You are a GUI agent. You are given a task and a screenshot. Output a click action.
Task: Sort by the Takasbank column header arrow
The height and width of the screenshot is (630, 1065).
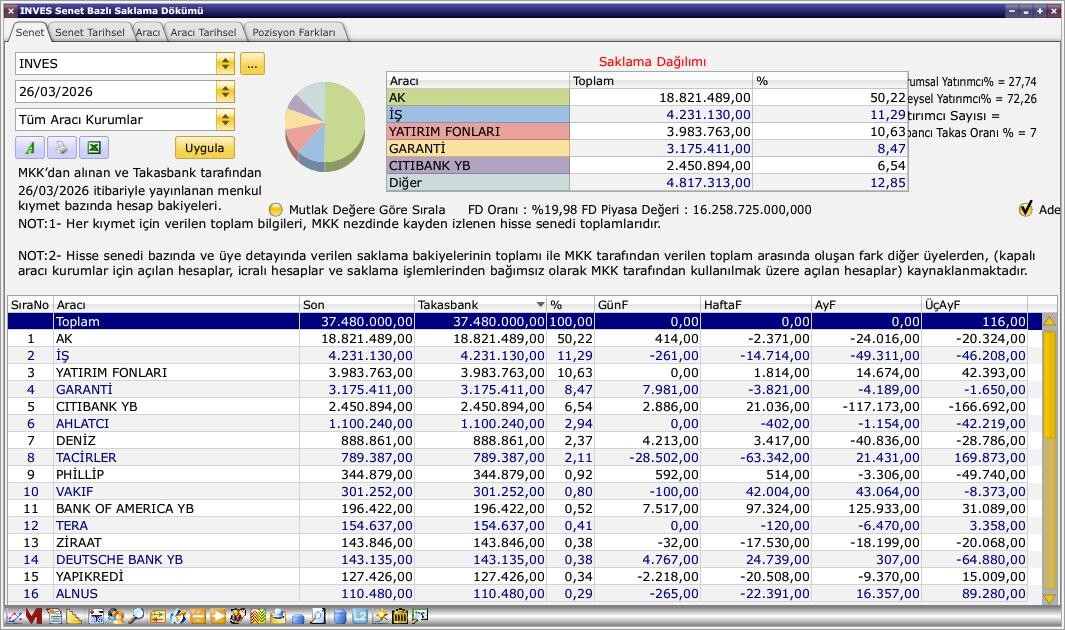pyautogui.click(x=540, y=304)
